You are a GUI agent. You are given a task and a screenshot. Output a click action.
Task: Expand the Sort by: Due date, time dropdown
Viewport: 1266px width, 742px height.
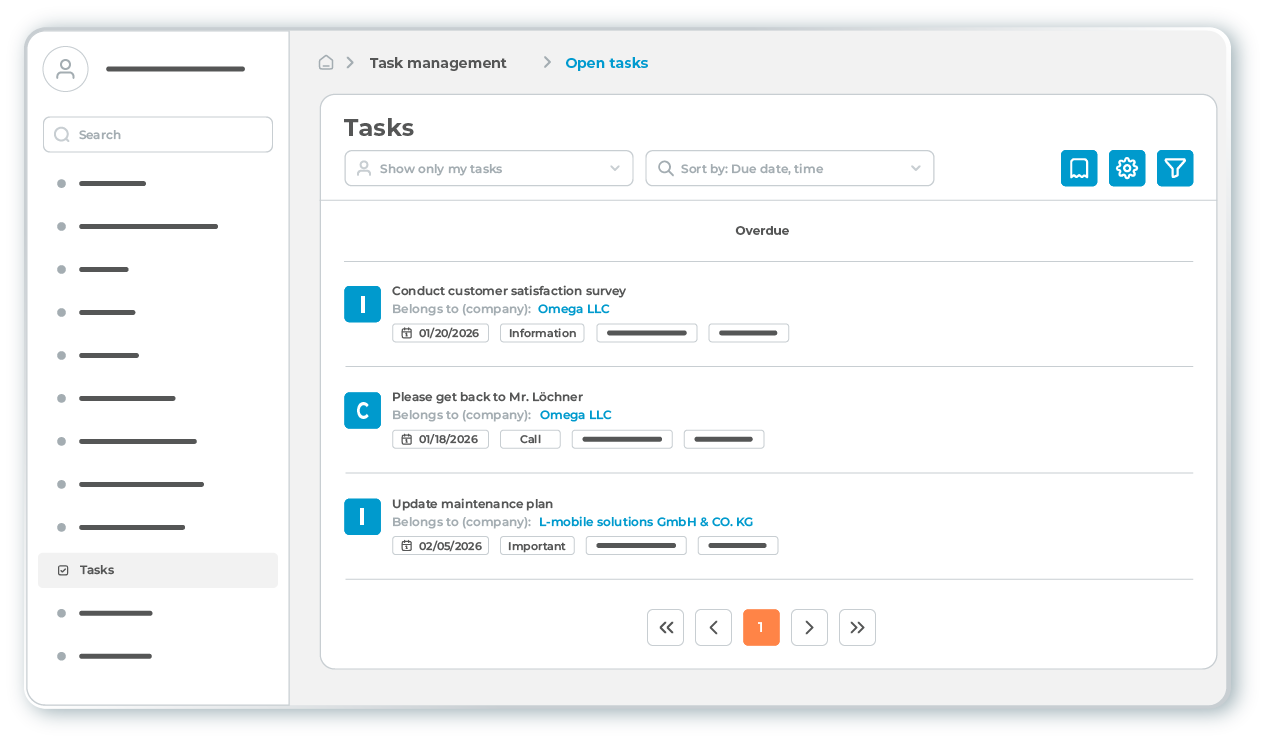pyautogui.click(x=790, y=168)
